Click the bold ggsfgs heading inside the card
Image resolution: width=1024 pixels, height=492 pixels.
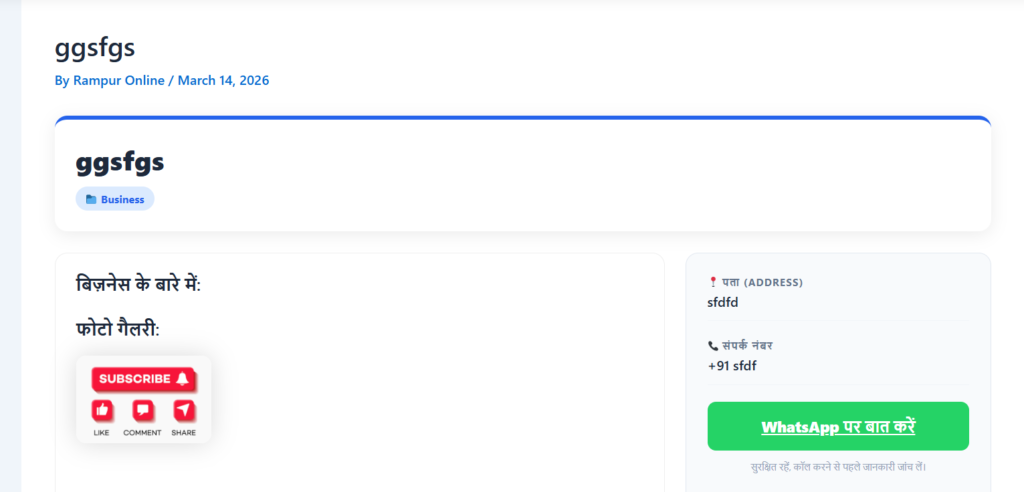click(120, 162)
